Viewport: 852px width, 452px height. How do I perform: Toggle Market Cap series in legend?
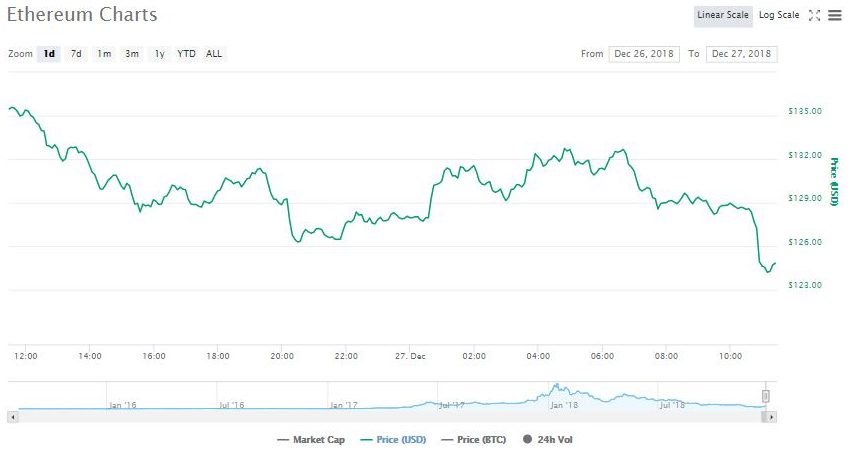click(x=311, y=440)
